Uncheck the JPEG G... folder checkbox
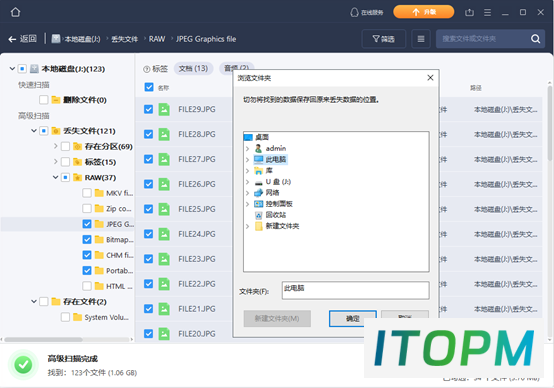 click(x=87, y=224)
